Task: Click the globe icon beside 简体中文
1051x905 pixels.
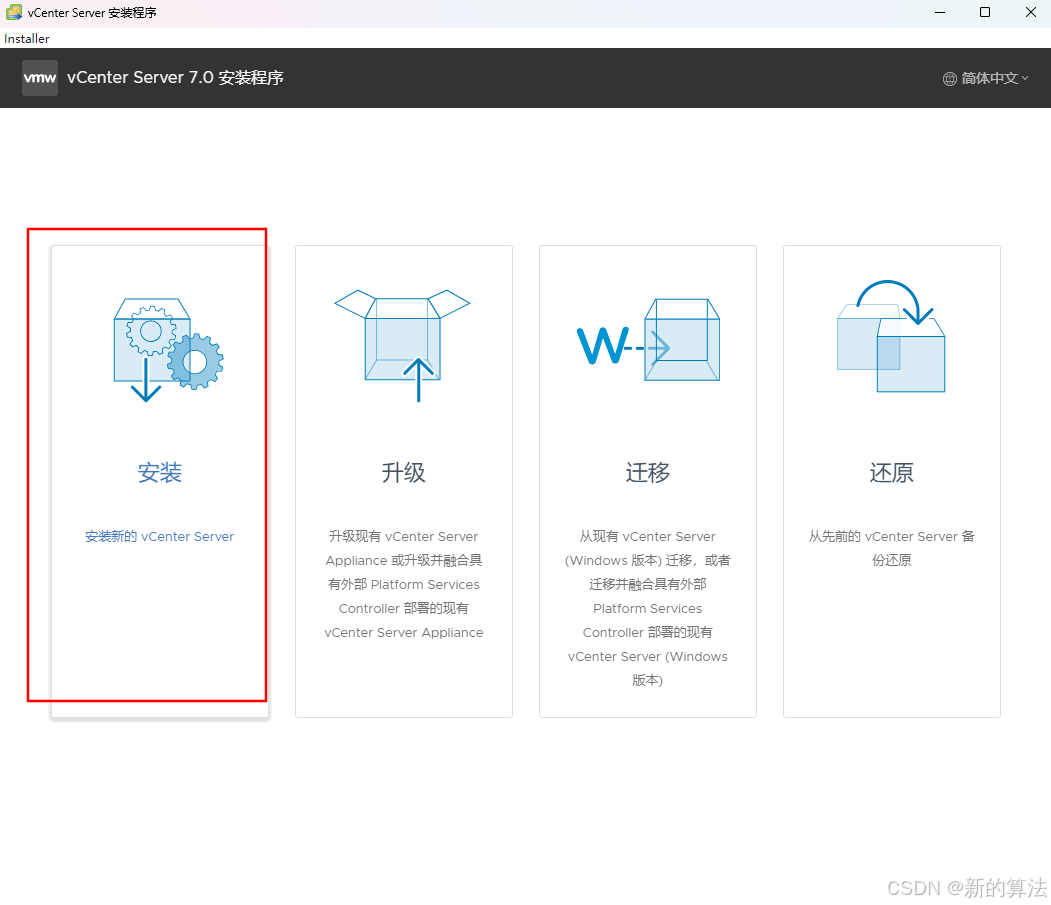Action: pos(950,78)
